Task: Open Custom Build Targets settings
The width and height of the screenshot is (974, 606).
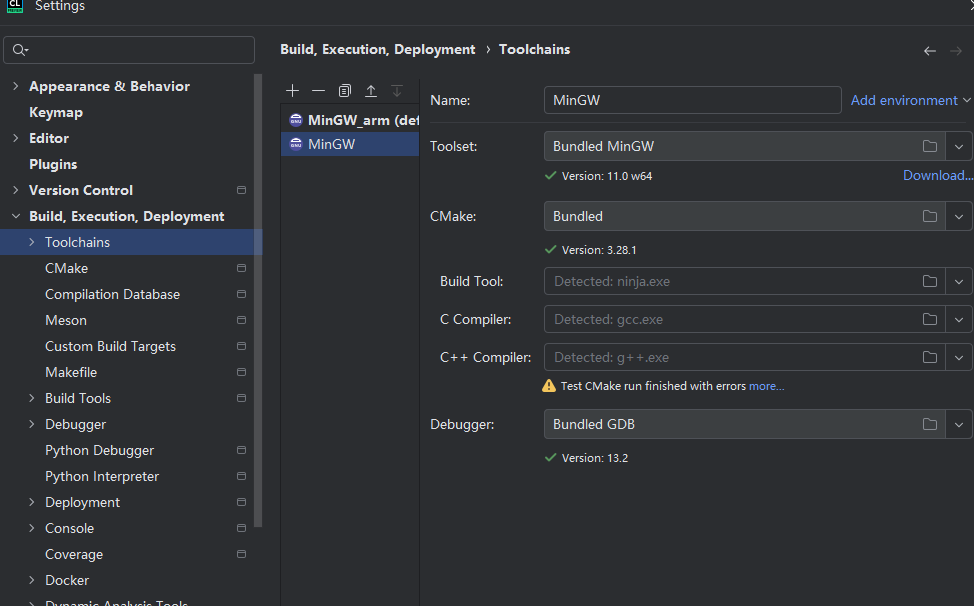Action: [x=111, y=346]
